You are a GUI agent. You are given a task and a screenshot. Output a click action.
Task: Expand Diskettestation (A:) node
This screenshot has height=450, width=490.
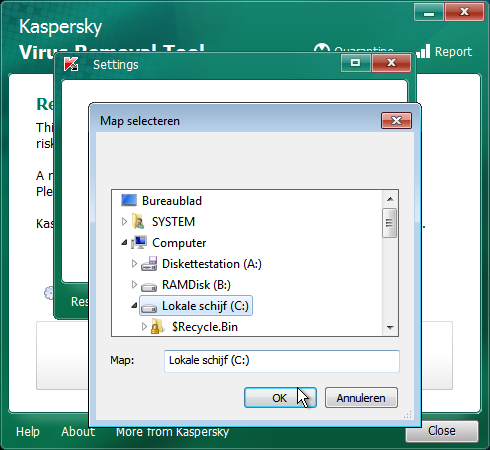tap(134, 264)
